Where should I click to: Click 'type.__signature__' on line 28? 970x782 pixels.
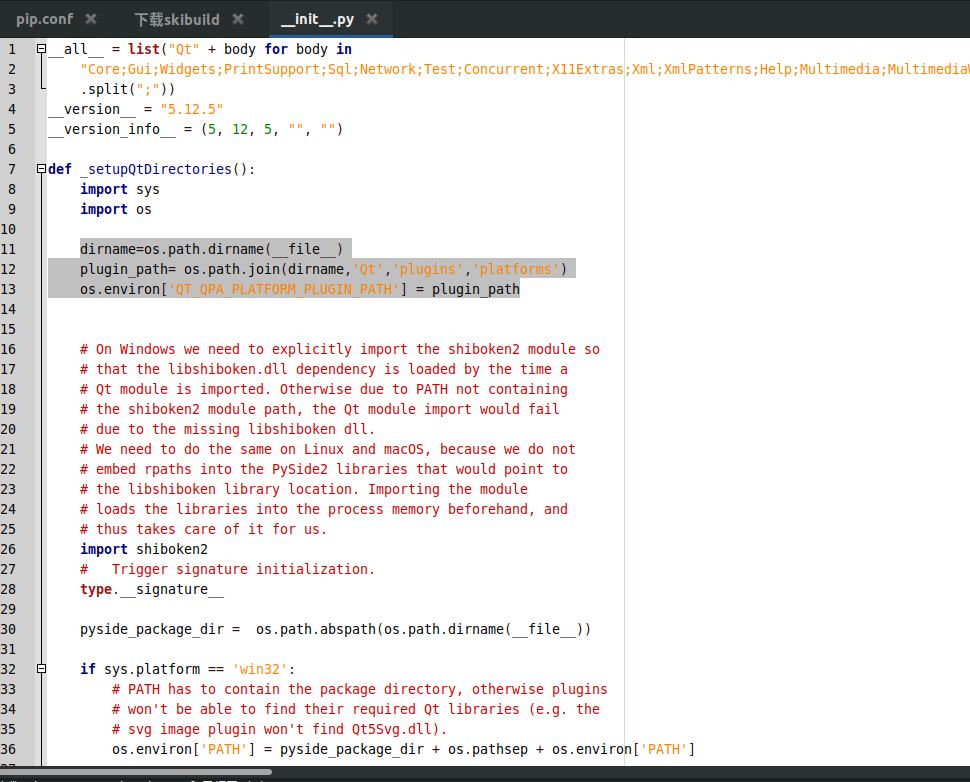point(152,589)
